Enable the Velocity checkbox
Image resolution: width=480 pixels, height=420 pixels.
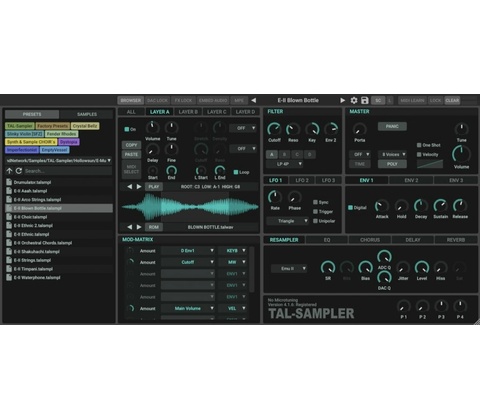point(419,154)
